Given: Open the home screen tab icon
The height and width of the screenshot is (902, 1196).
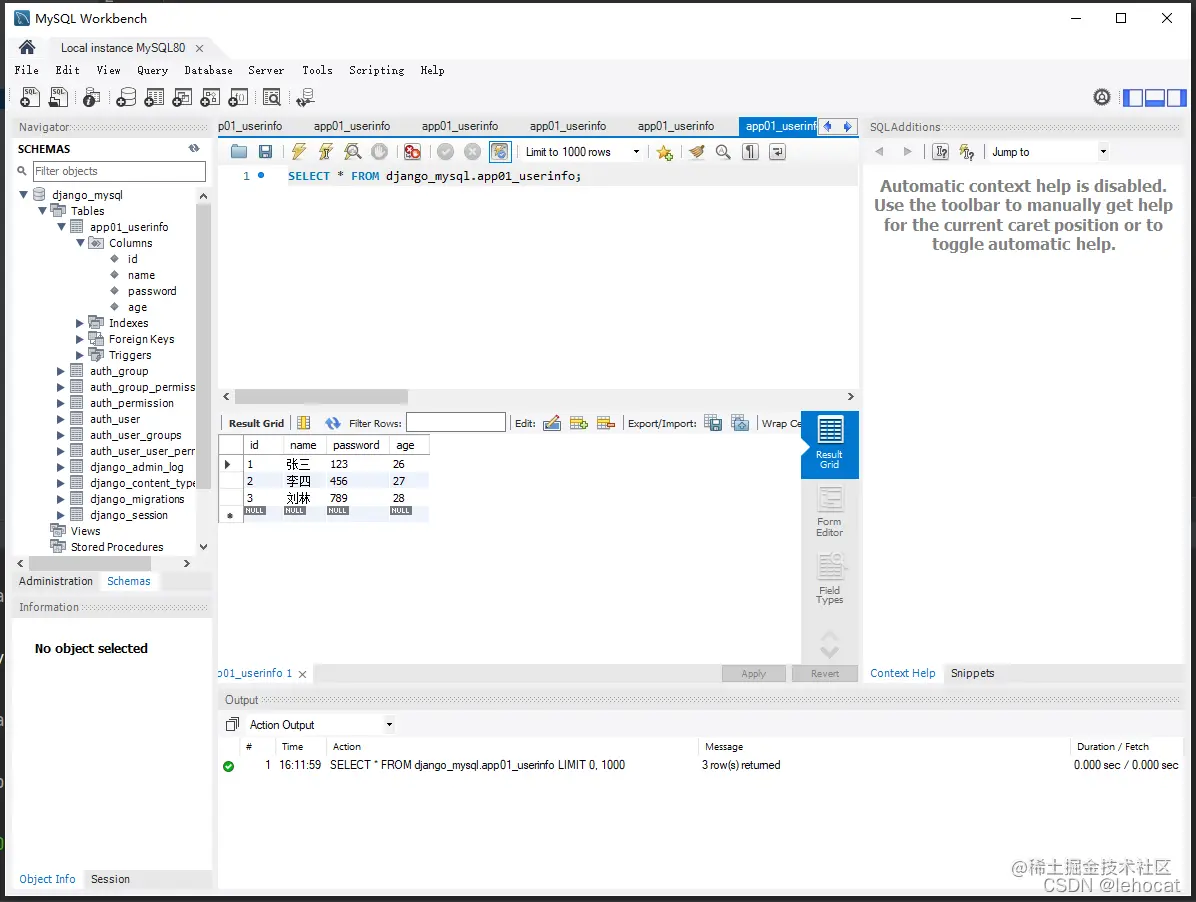Looking at the screenshot, I should click(x=27, y=47).
